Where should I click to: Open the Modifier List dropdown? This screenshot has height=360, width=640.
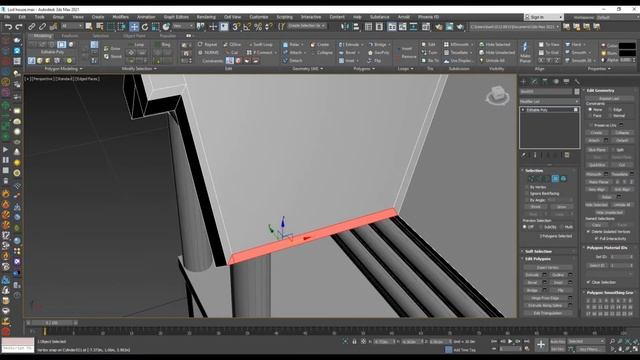pos(549,101)
